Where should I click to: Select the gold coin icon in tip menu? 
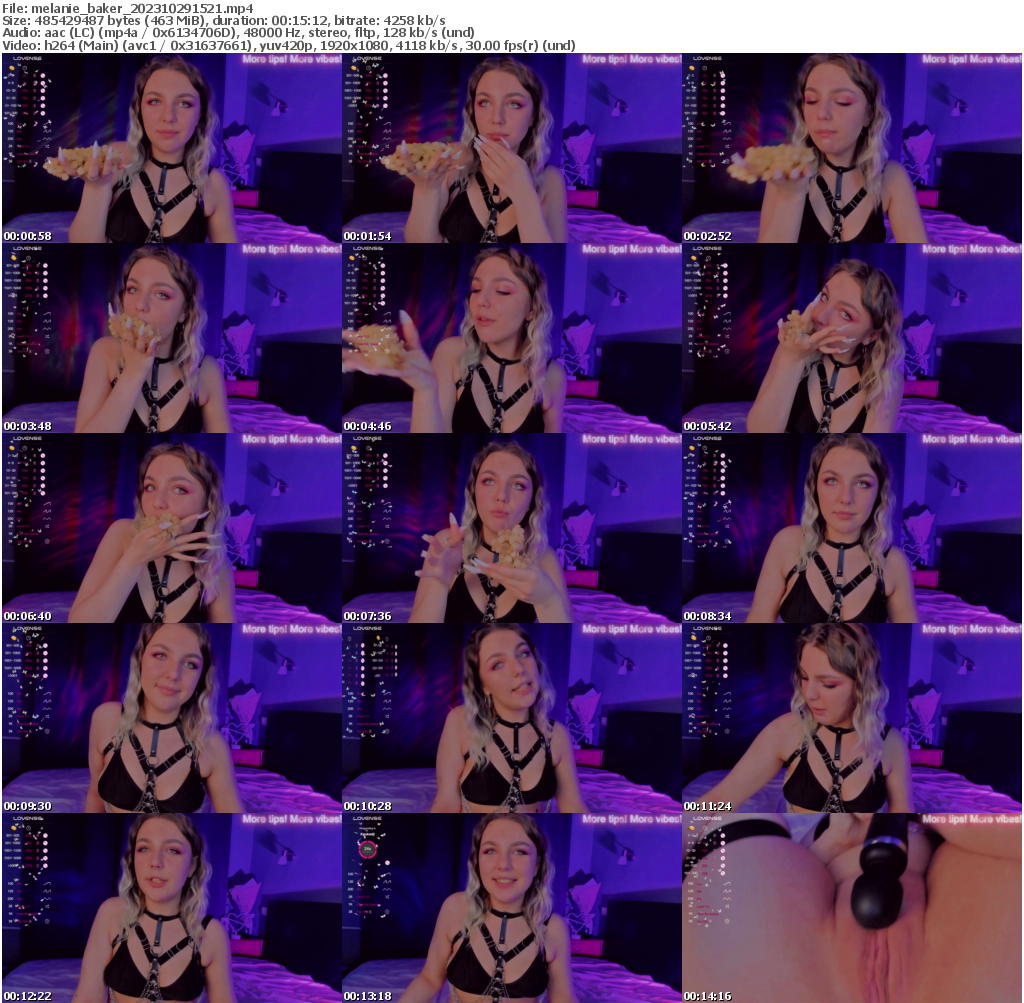pyautogui.click(x=11, y=68)
